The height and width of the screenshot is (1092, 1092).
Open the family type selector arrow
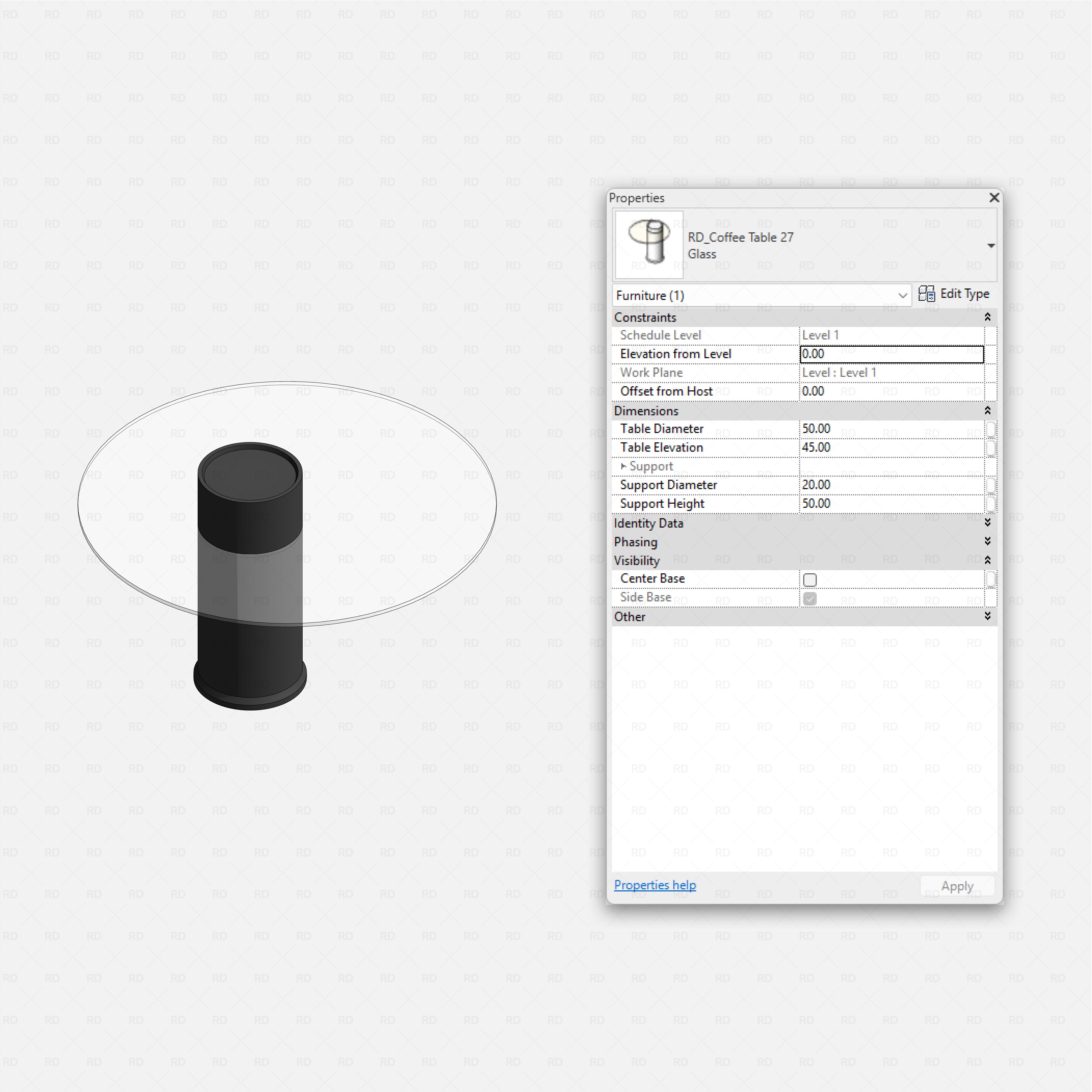point(991,246)
